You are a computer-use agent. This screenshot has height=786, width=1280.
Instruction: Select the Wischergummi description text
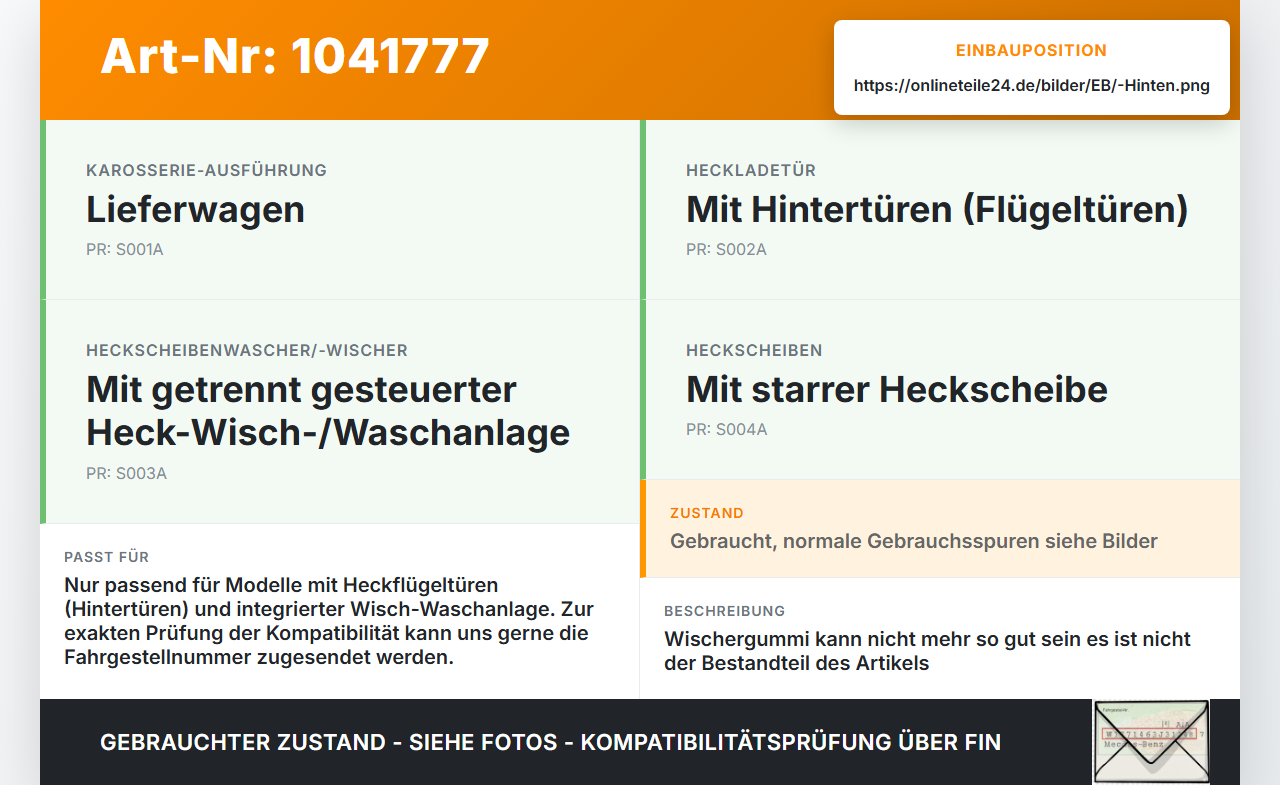[927, 651]
